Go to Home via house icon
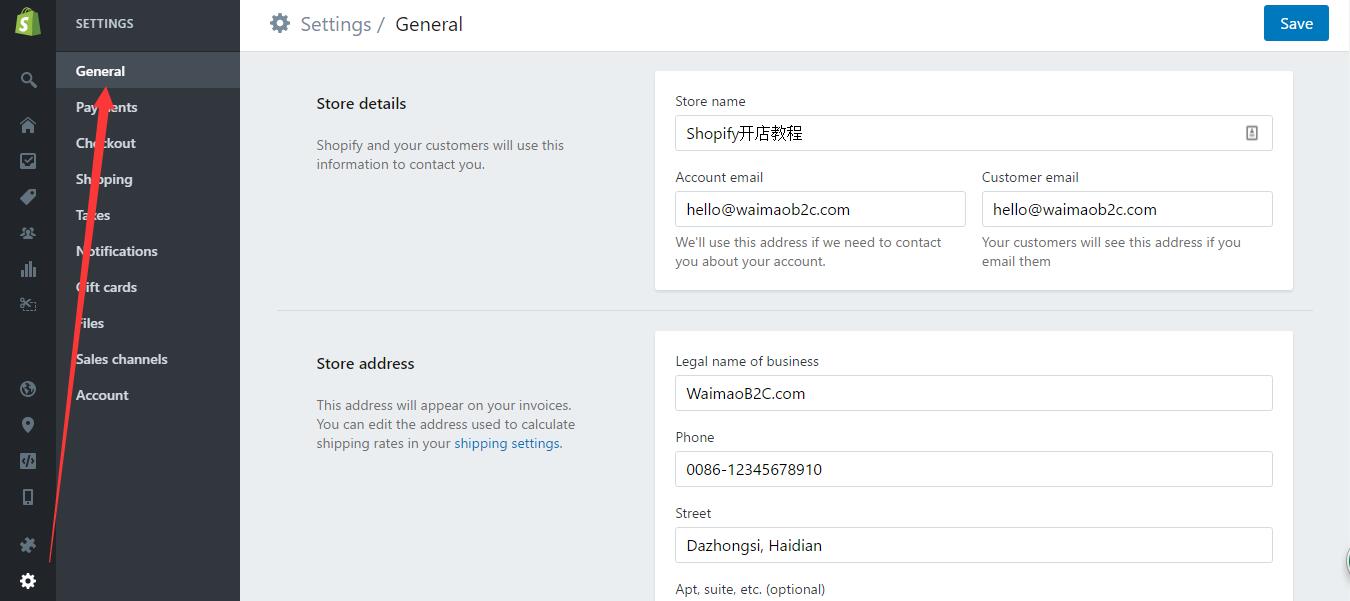This screenshot has height=601, width=1350. pos(28,125)
